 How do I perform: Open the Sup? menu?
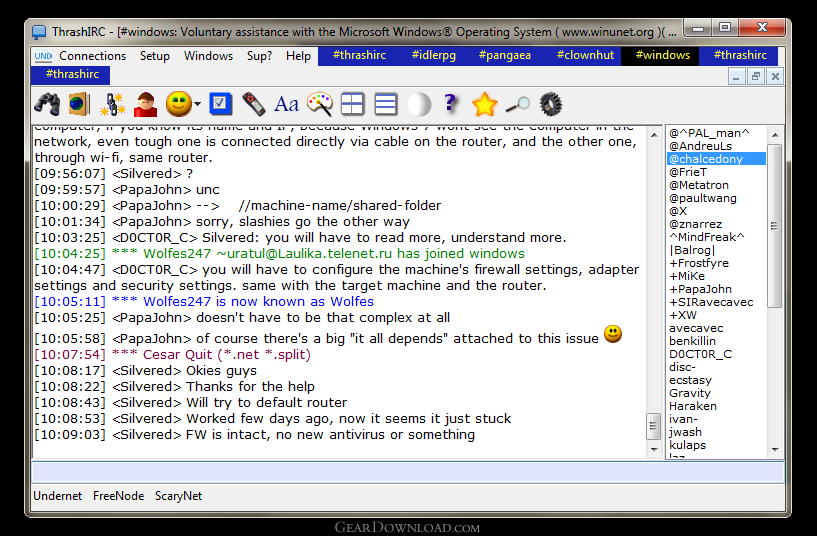259,56
